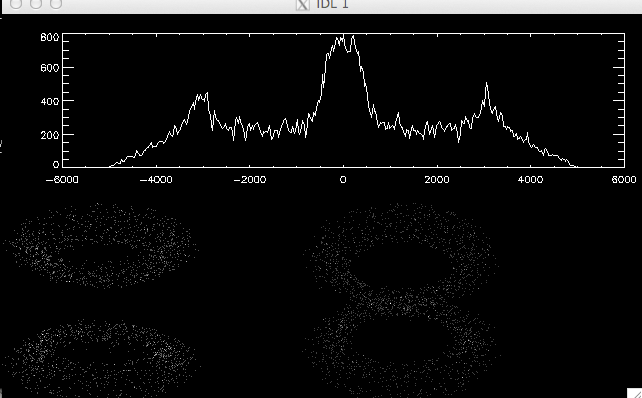Click the IDL 1 window title text
This screenshot has height=398, width=642.
pyautogui.click(x=332, y=4)
